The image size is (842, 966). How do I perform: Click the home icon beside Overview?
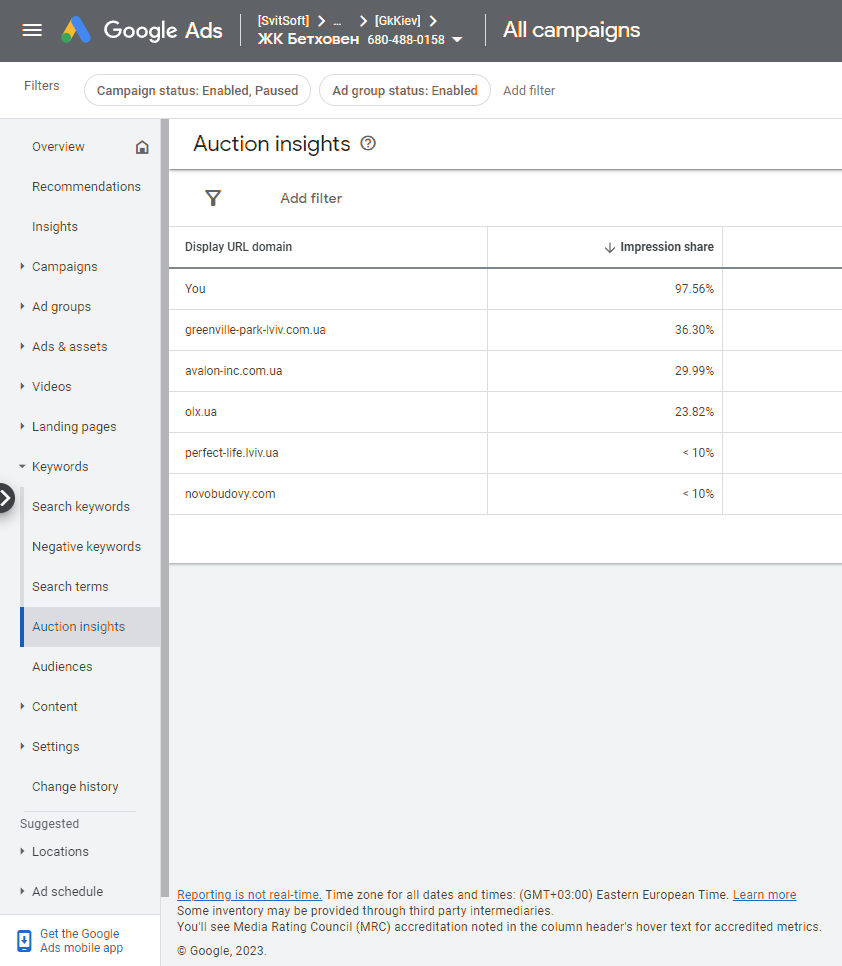coord(142,147)
